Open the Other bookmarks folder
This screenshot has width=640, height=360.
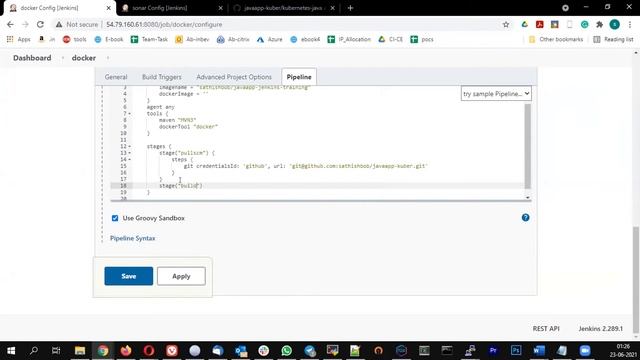(556, 39)
